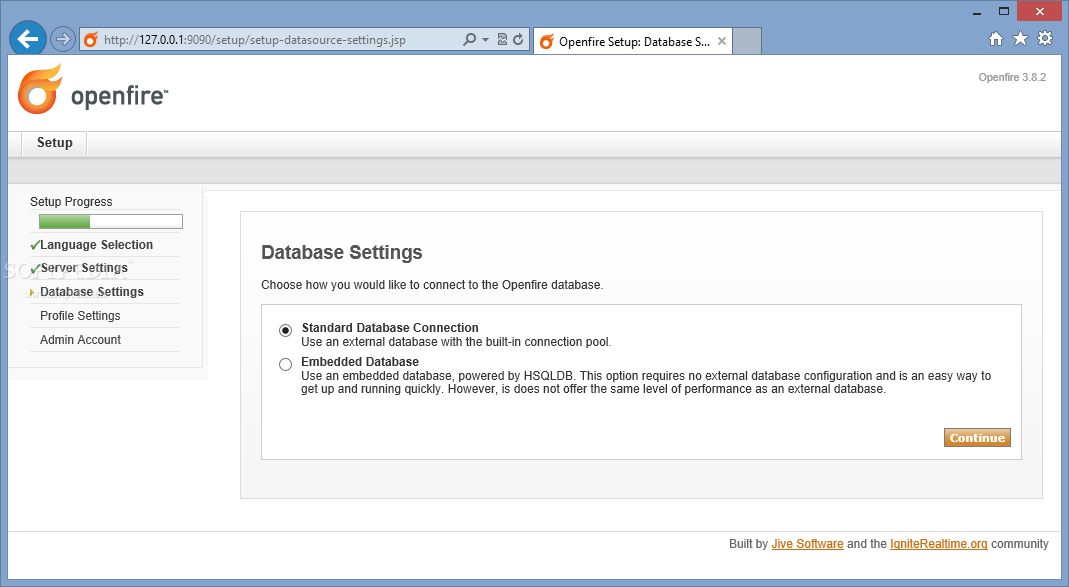
Task: Open the address bar dropdown arrow
Action: (485, 40)
